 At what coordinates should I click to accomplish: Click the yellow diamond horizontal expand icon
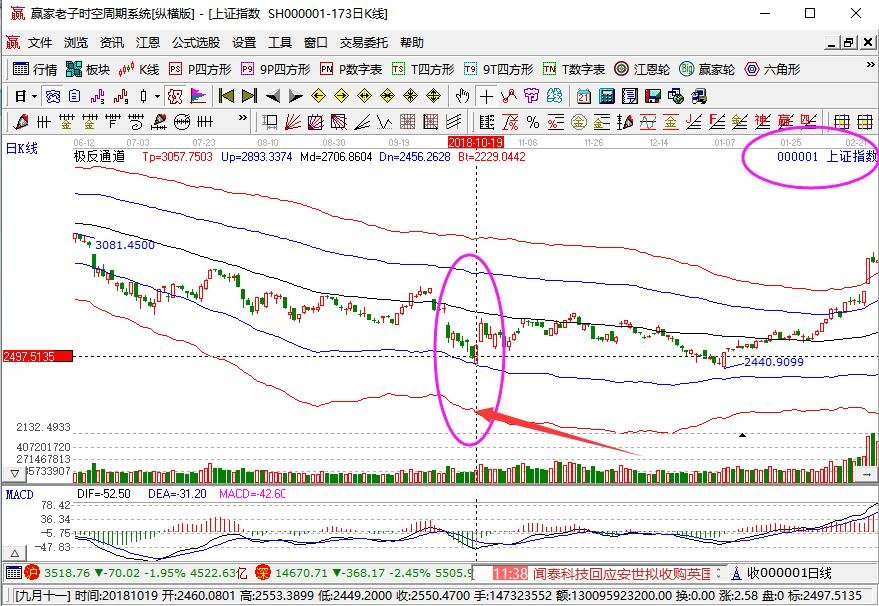click(x=364, y=96)
